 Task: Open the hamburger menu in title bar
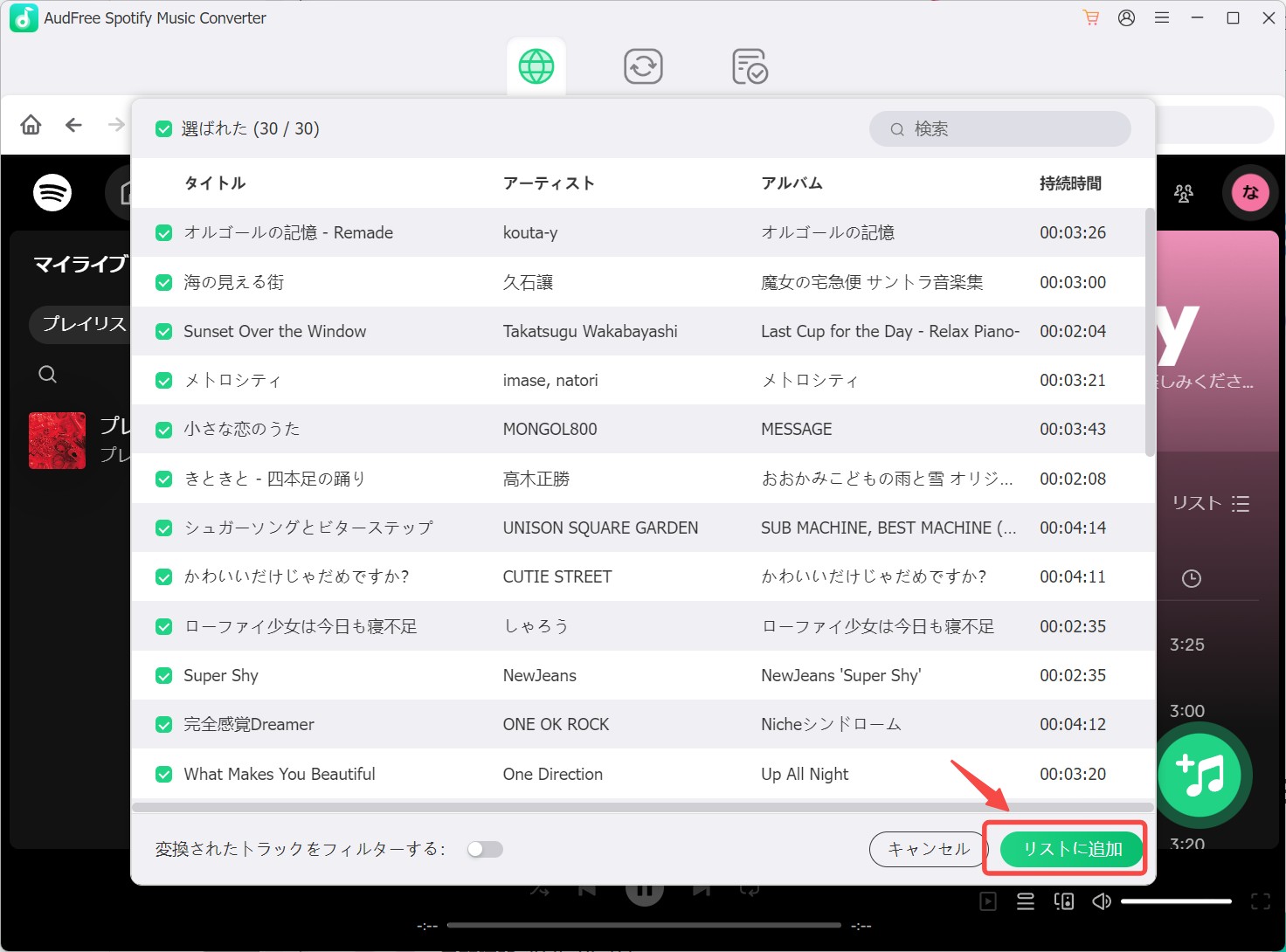(x=1162, y=17)
